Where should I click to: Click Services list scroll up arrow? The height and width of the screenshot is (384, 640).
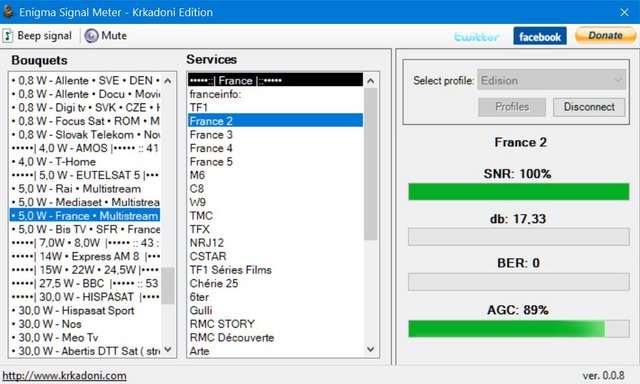[x=370, y=81]
